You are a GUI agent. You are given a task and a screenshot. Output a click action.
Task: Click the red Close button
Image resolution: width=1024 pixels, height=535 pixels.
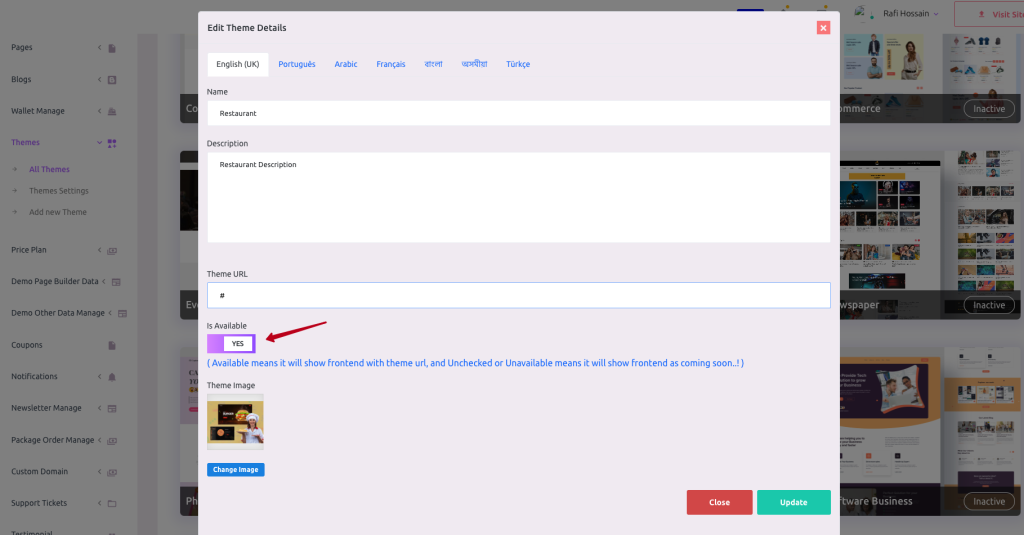click(719, 502)
